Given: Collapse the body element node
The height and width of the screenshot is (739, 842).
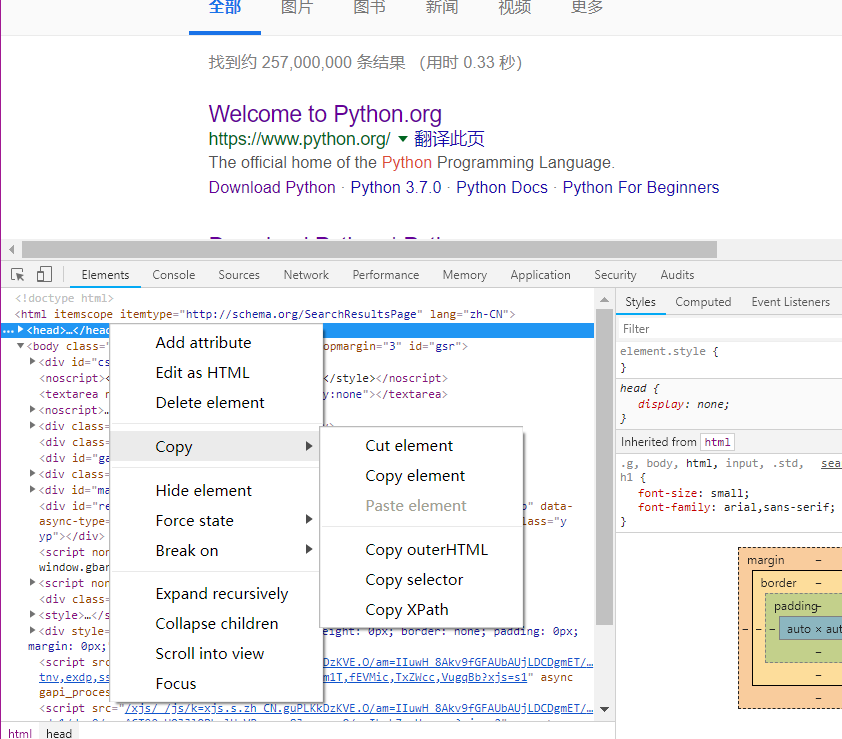Looking at the screenshot, I should click(20, 346).
